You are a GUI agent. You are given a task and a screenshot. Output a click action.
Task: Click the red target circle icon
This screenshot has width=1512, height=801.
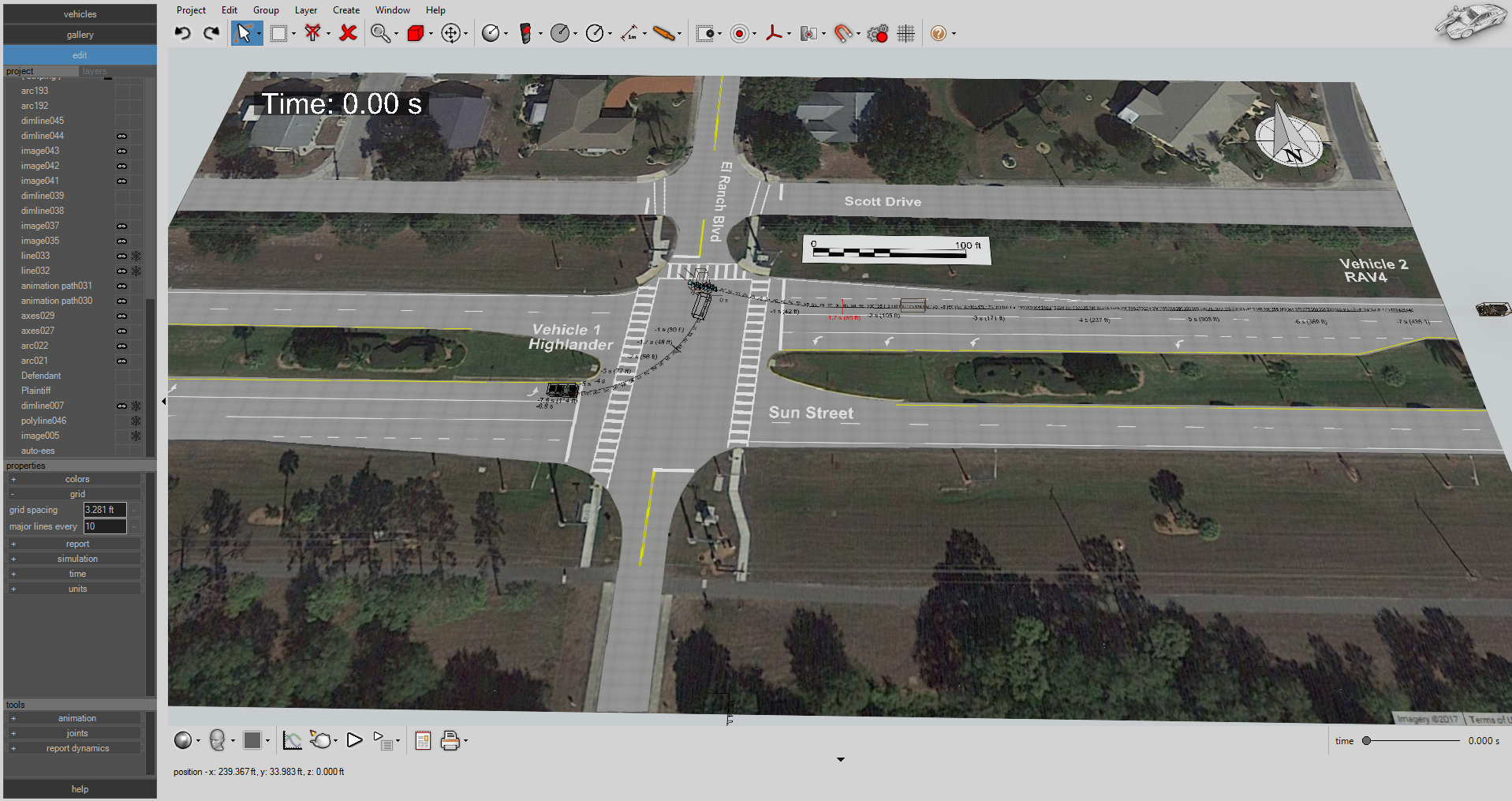point(740,33)
